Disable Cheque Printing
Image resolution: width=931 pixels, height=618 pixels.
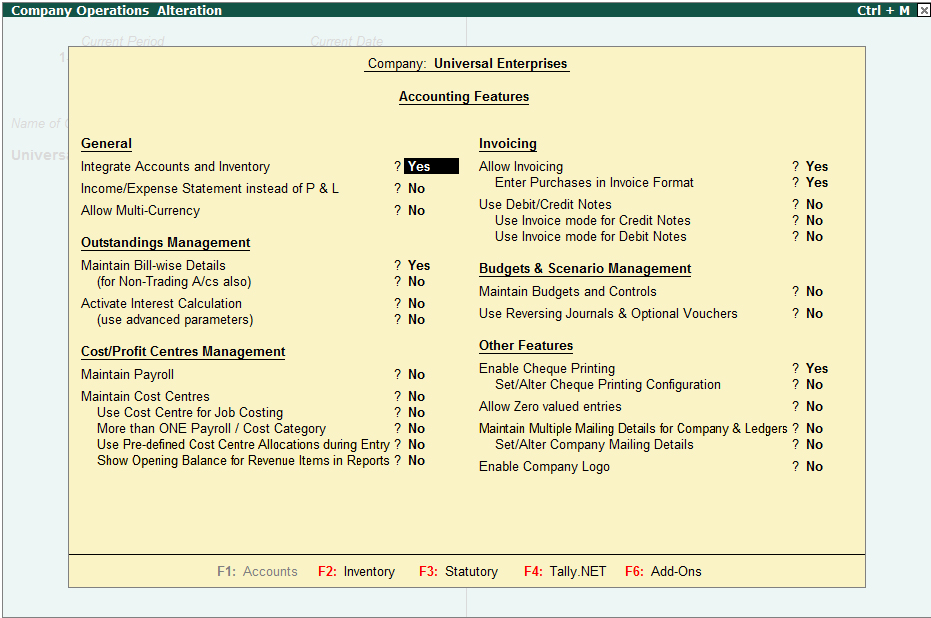[814, 368]
